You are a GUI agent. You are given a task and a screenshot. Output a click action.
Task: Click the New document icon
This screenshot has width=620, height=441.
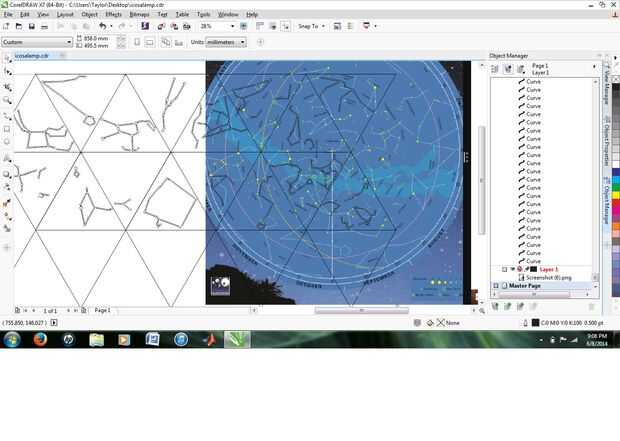(x=6, y=26)
